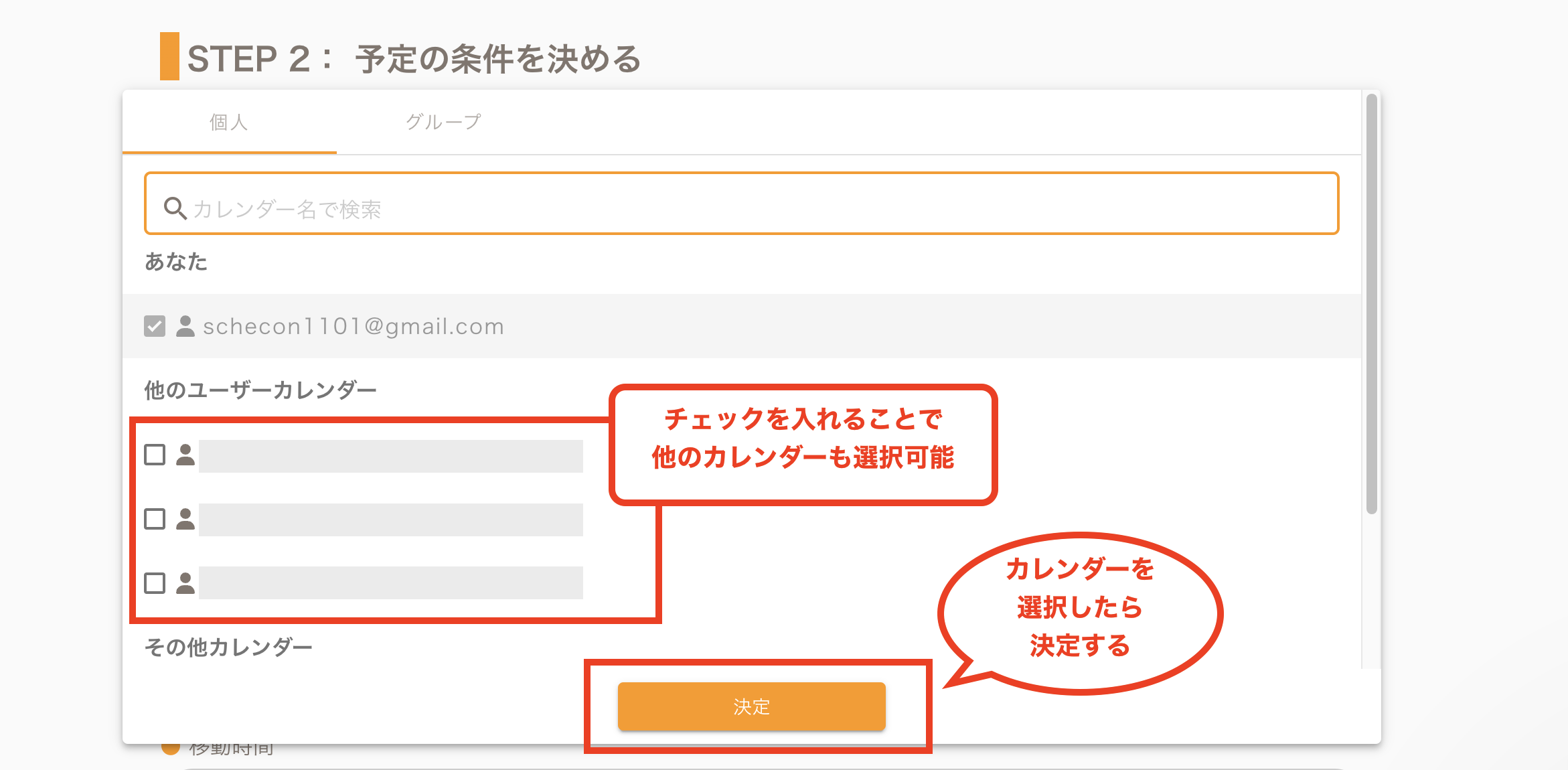This screenshot has width=1568, height=770.
Task: Click the calendar list vertical scrollbar
Action: [1371, 301]
